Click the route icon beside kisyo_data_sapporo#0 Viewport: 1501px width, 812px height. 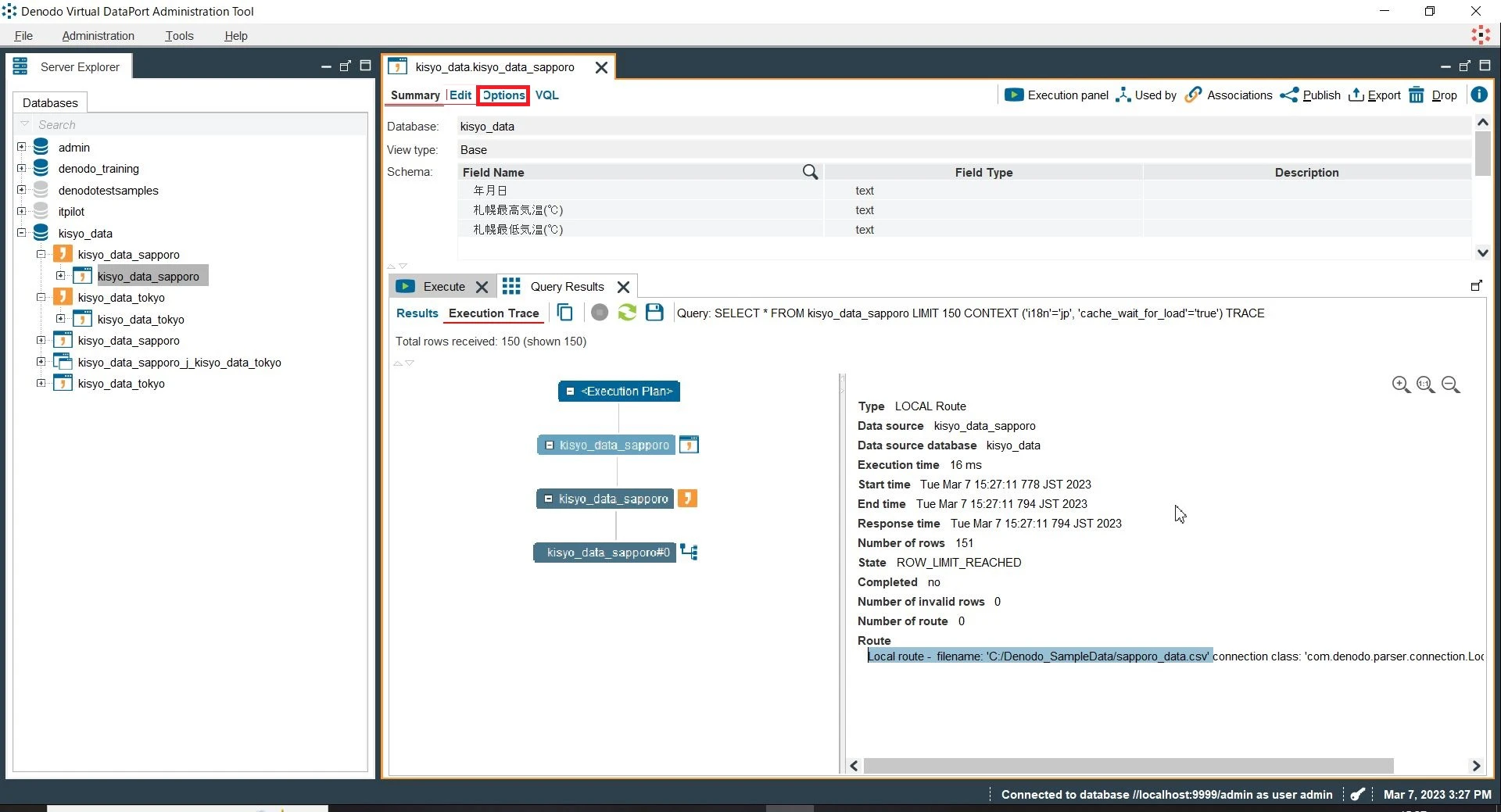click(689, 552)
